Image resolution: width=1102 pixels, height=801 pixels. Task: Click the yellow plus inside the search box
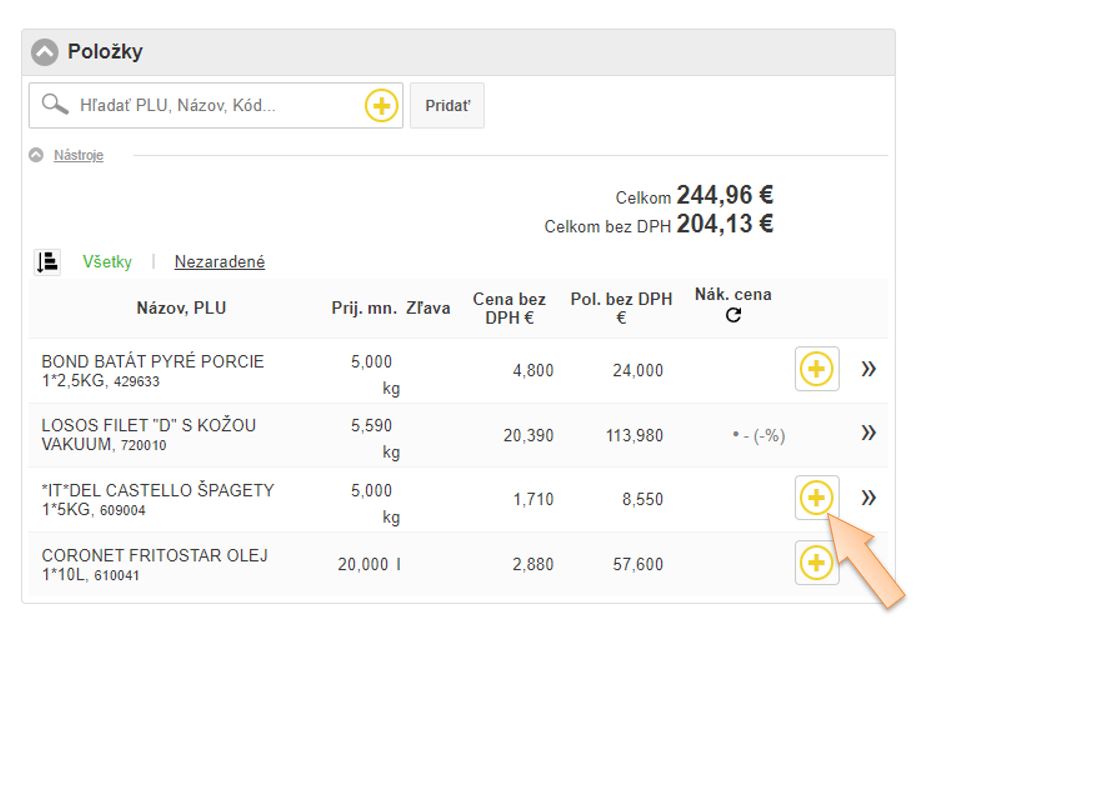[x=381, y=105]
